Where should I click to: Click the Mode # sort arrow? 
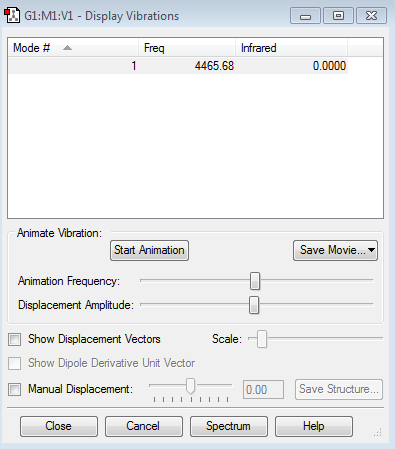tap(67, 48)
